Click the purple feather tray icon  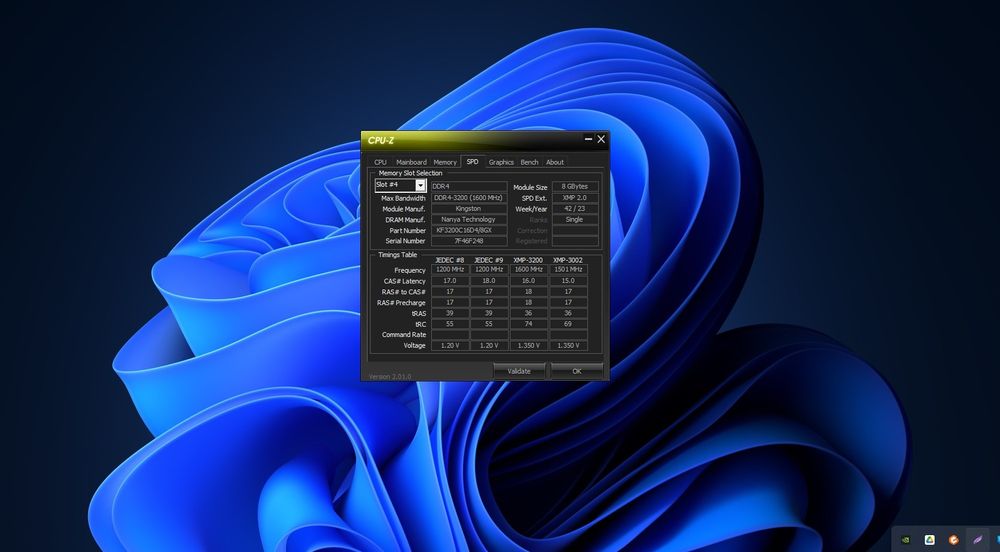[x=977, y=540]
